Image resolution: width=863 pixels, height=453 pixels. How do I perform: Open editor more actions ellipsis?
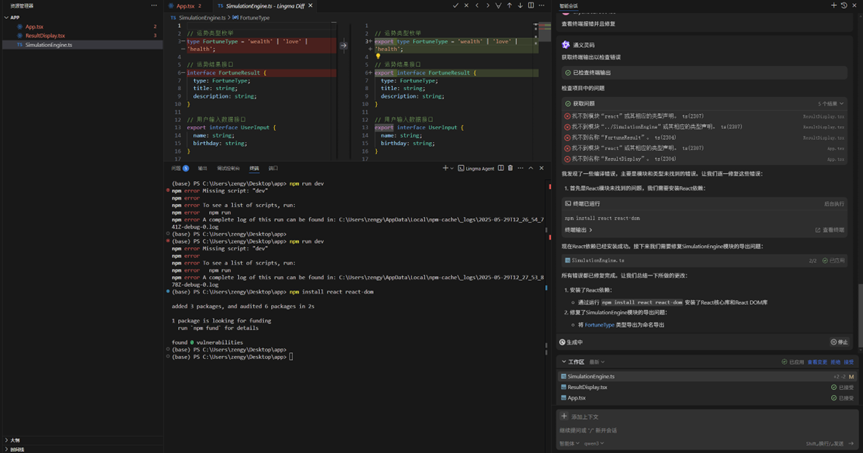542,6
